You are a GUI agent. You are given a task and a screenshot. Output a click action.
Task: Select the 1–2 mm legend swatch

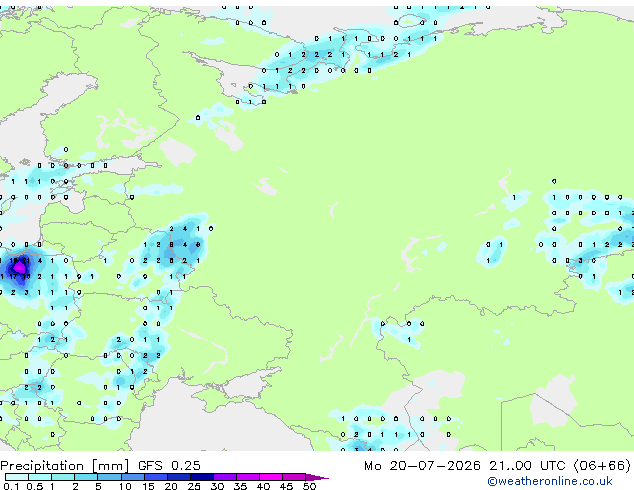(63, 477)
